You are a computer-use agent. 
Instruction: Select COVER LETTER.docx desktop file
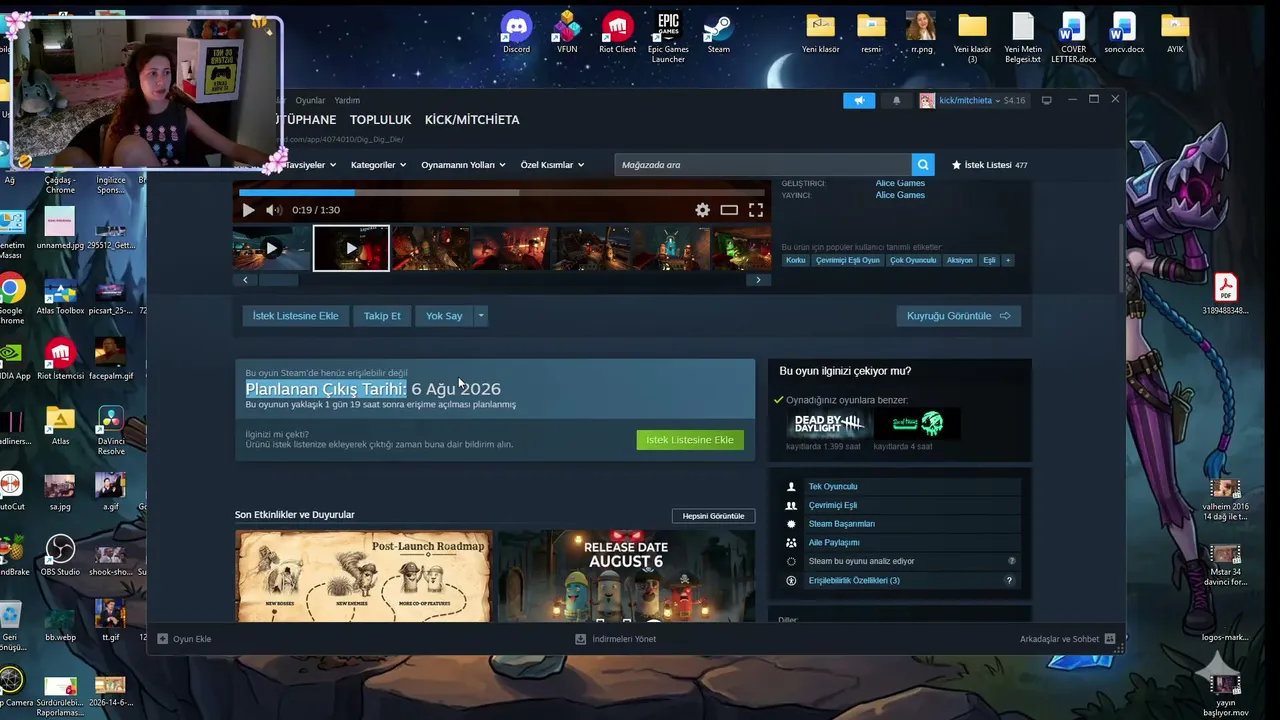[1073, 37]
